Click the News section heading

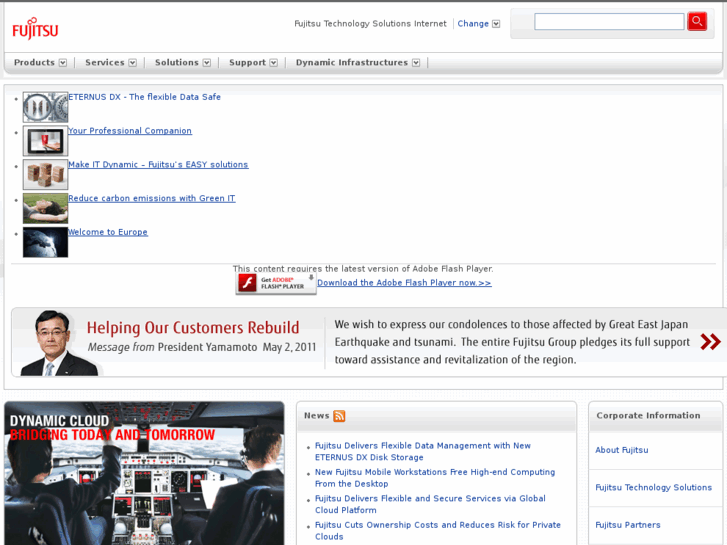tap(317, 416)
